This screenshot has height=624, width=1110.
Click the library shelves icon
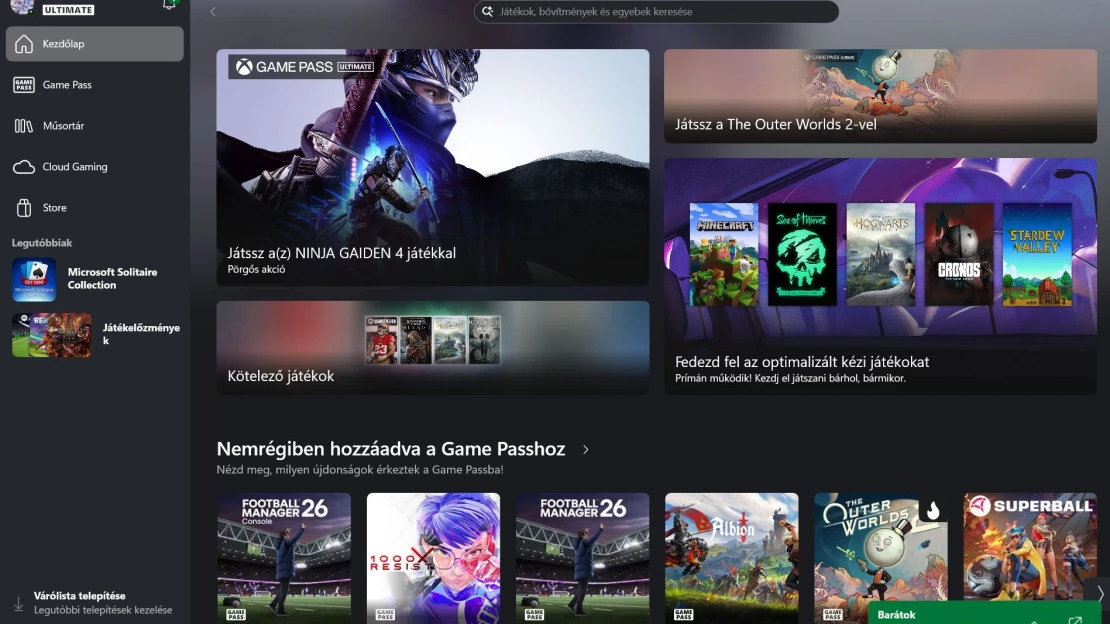(23, 126)
